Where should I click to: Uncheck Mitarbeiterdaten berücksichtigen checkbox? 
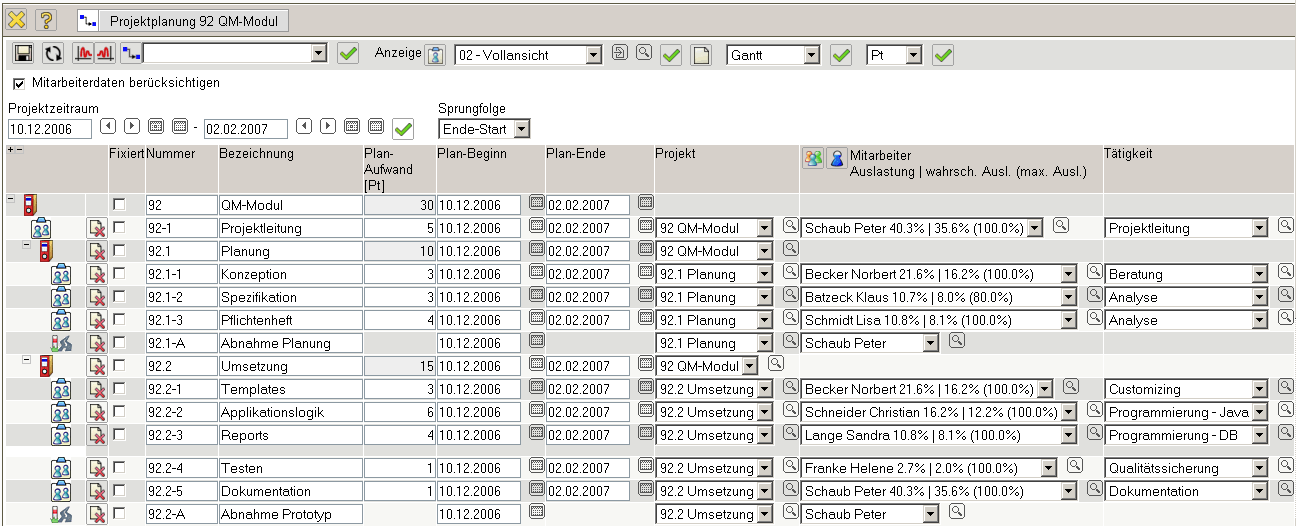19,83
